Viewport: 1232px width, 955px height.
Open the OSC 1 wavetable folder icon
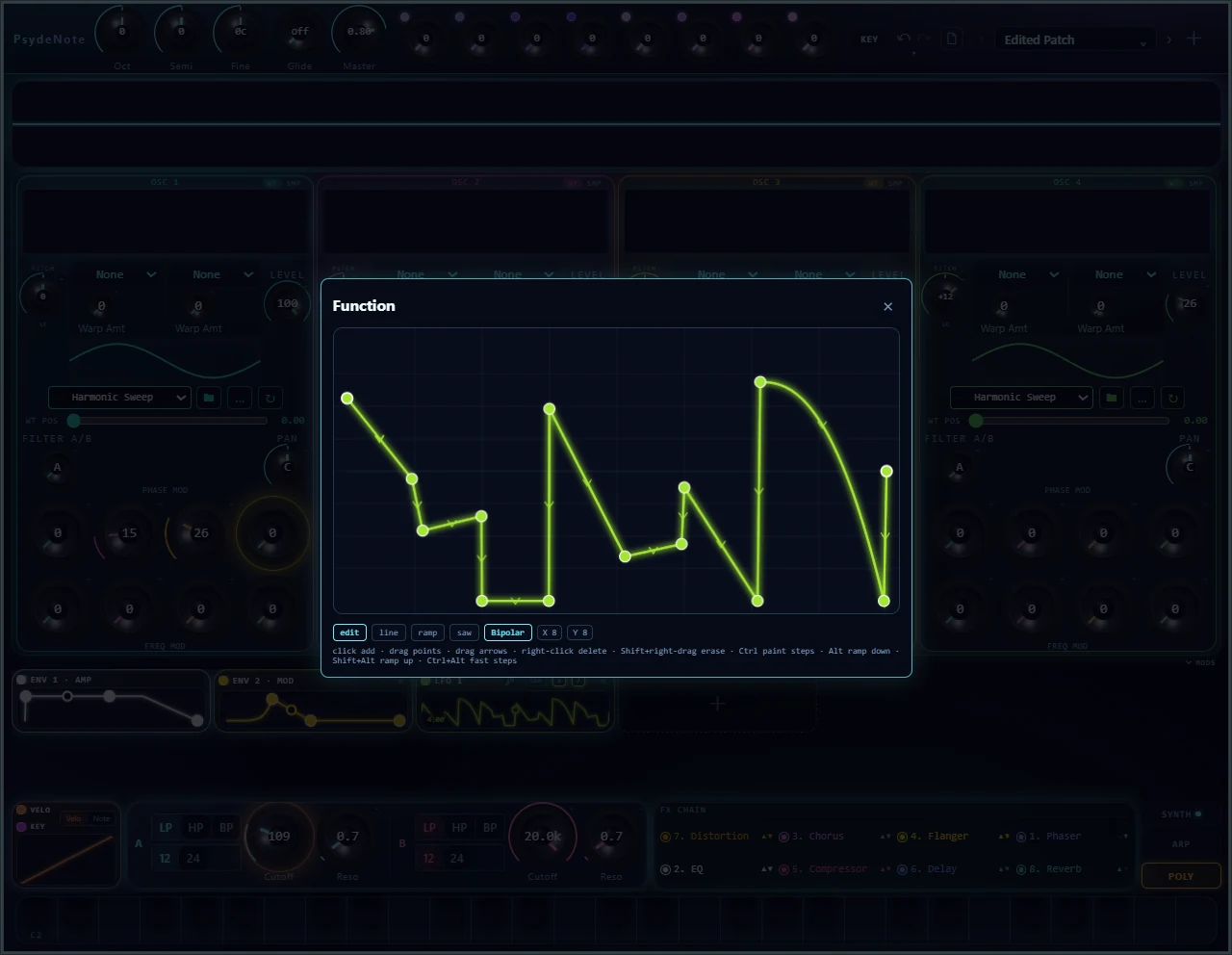[x=209, y=398]
